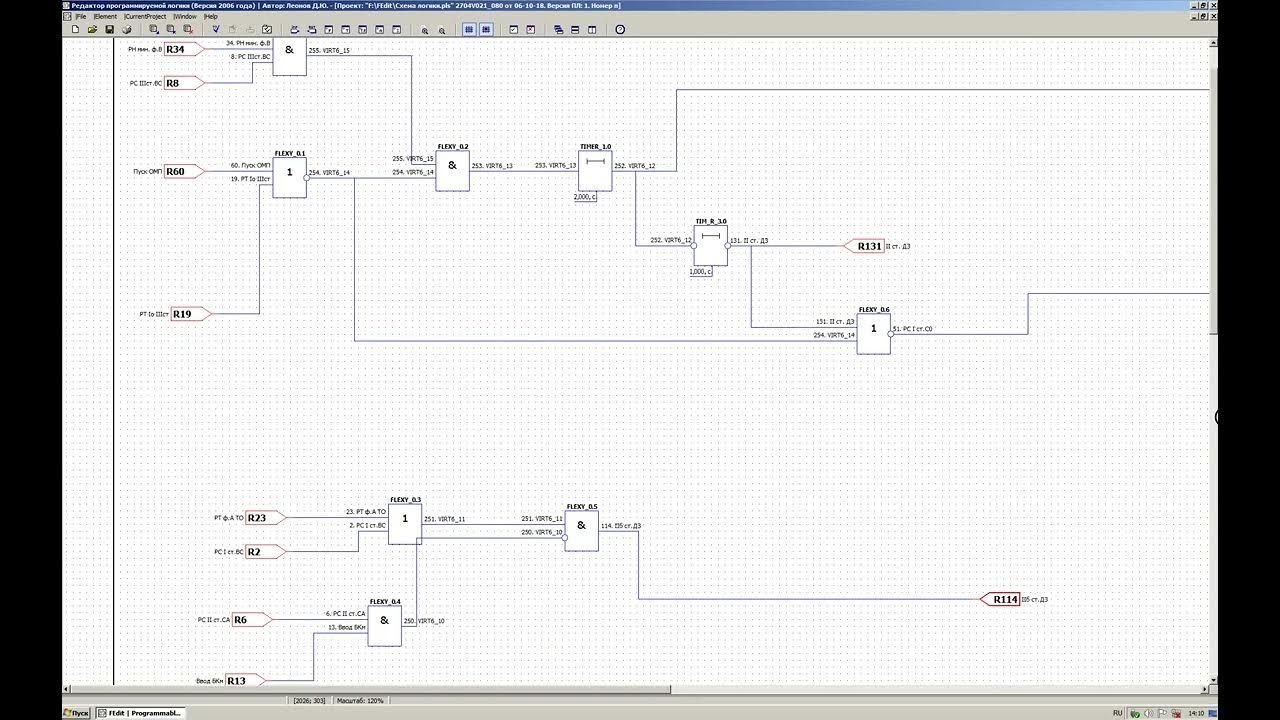Select the TIMER_1.0 block
The height and width of the screenshot is (720, 1280).
tap(596, 170)
